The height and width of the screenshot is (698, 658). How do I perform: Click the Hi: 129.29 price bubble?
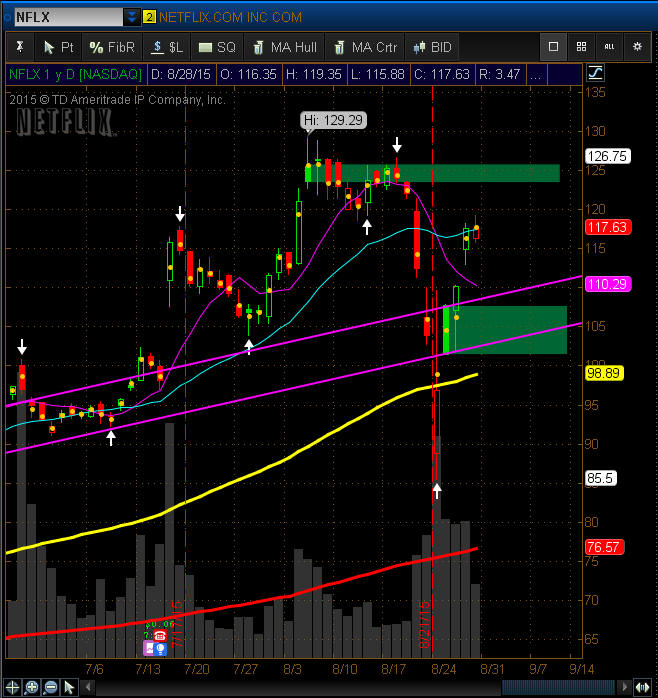click(333, 120)
